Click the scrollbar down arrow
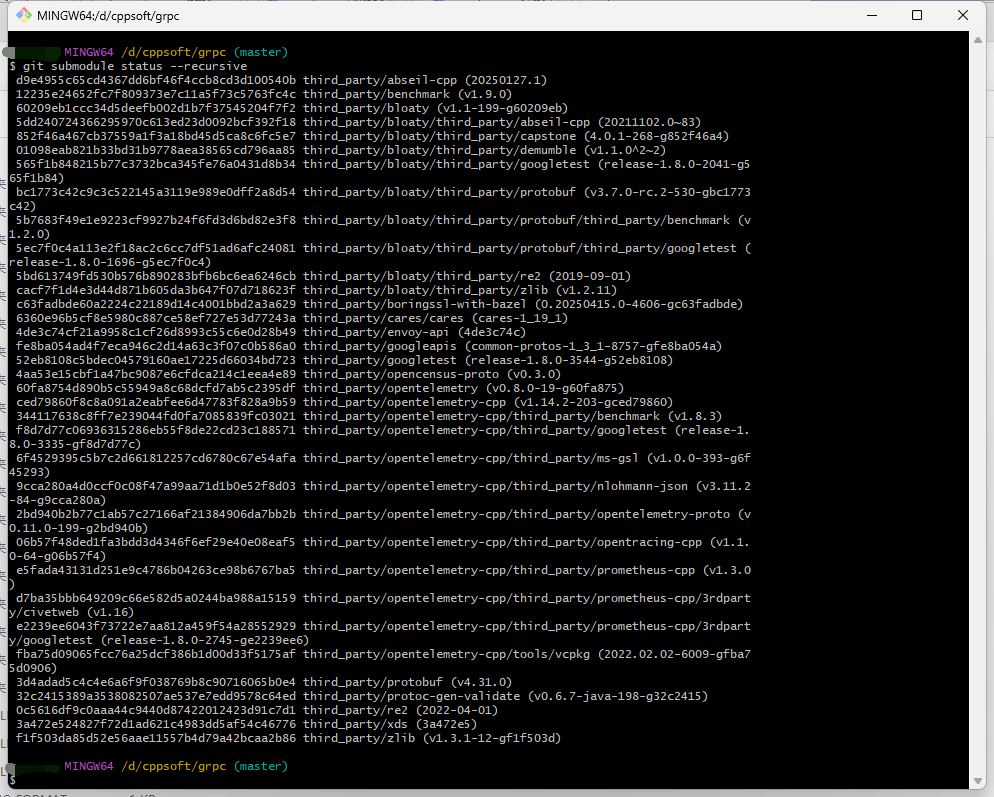The width and height of the screenshot is (994, 797). pos(978,781)
